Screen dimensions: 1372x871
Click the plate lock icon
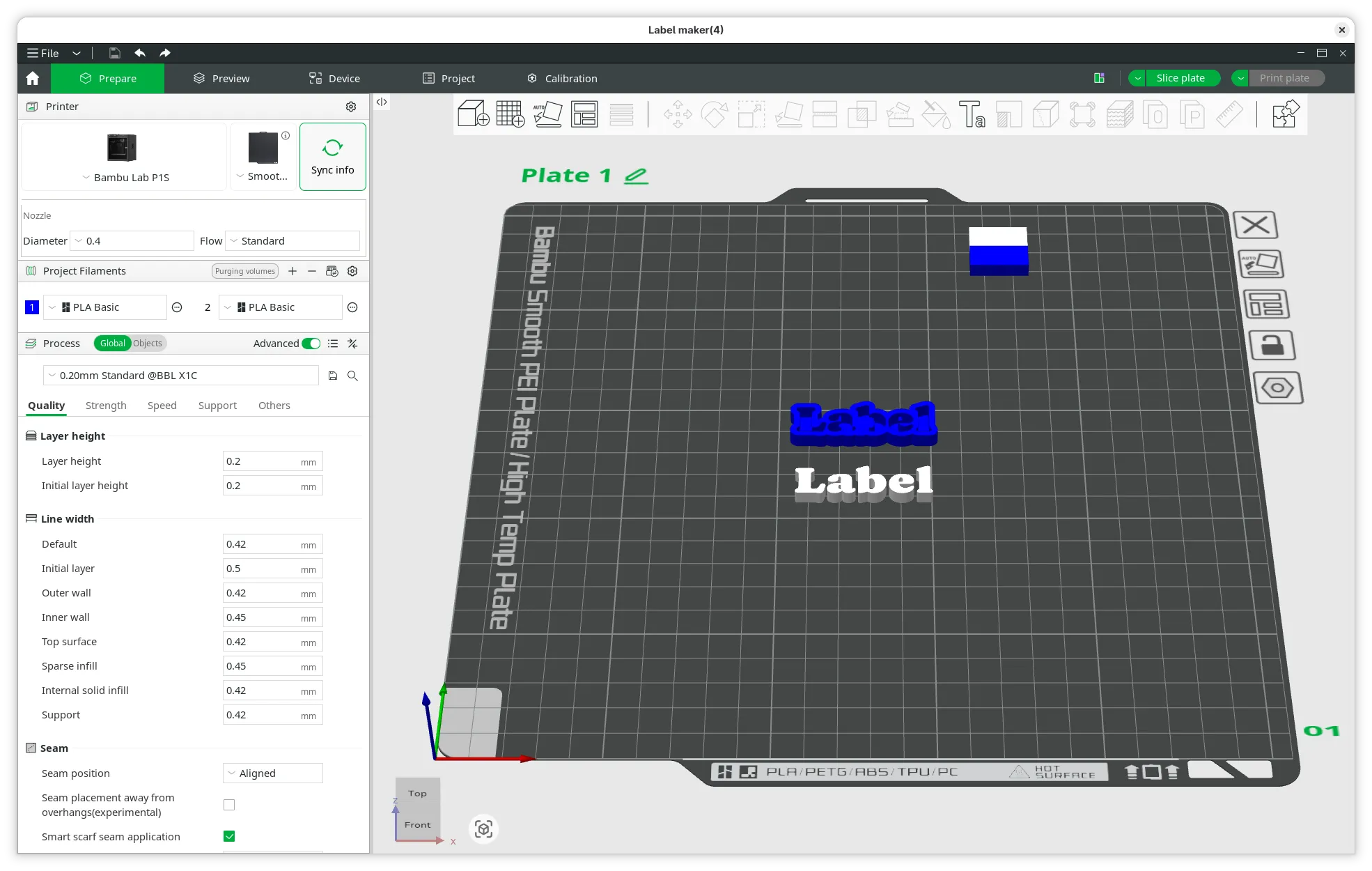[1272, 345]
